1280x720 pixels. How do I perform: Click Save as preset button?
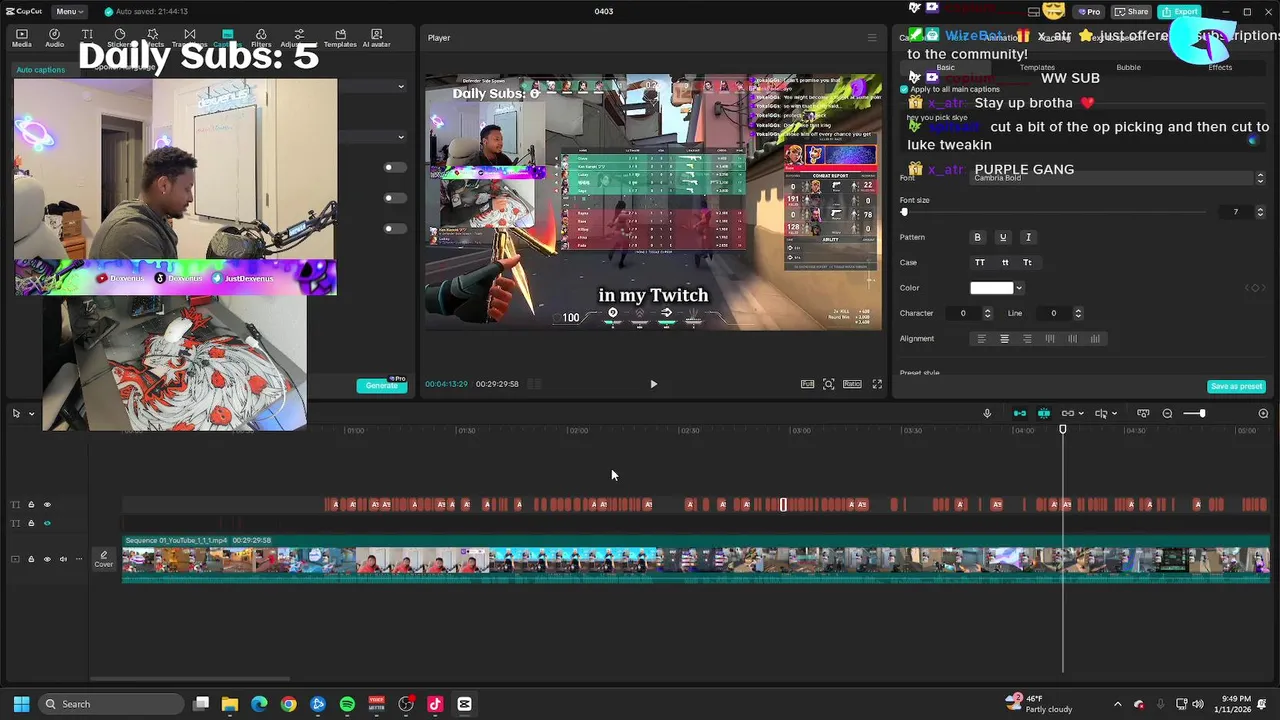point(1237,386)
